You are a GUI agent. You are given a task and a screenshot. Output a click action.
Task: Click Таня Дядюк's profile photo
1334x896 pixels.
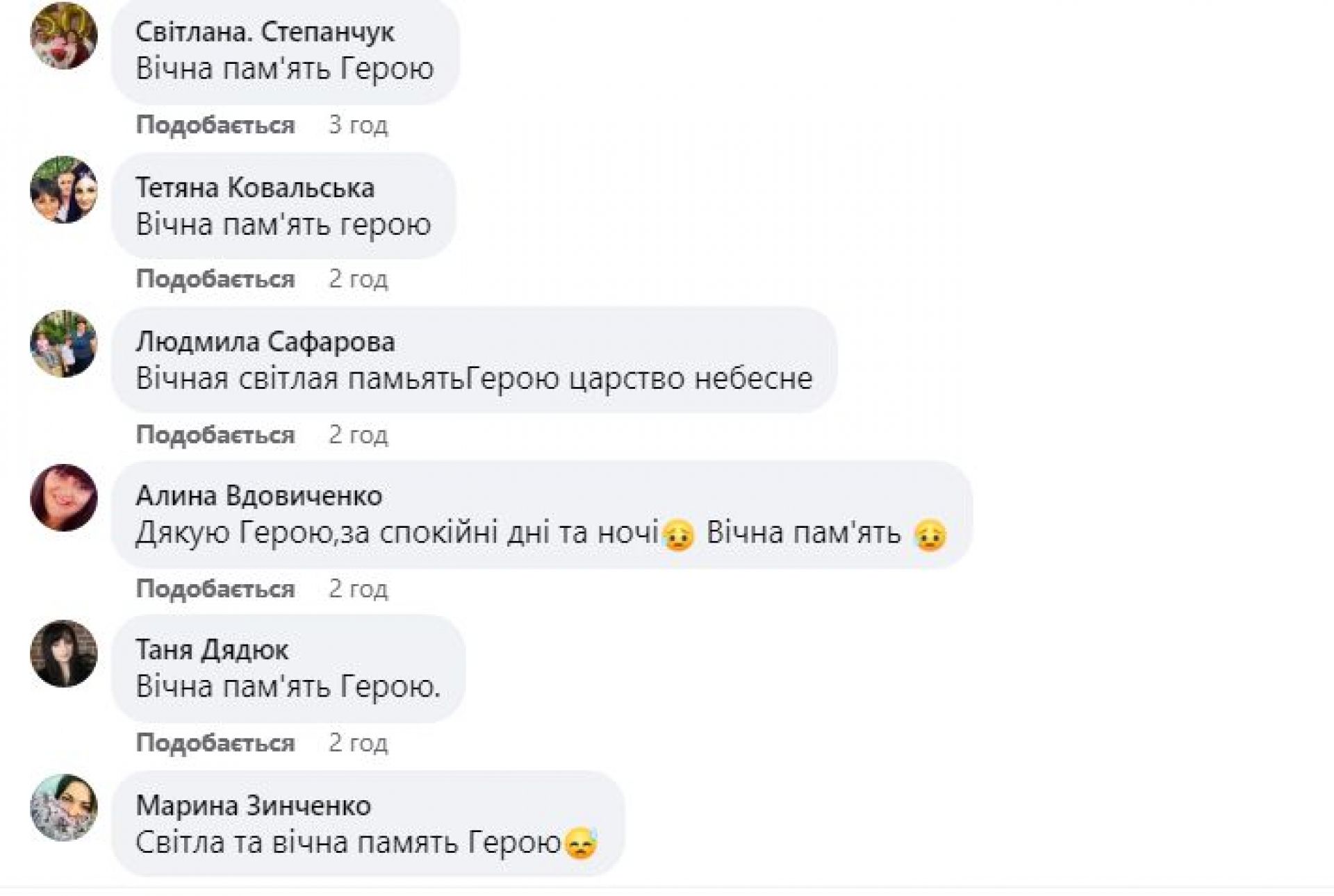click(x=64, y=654)
